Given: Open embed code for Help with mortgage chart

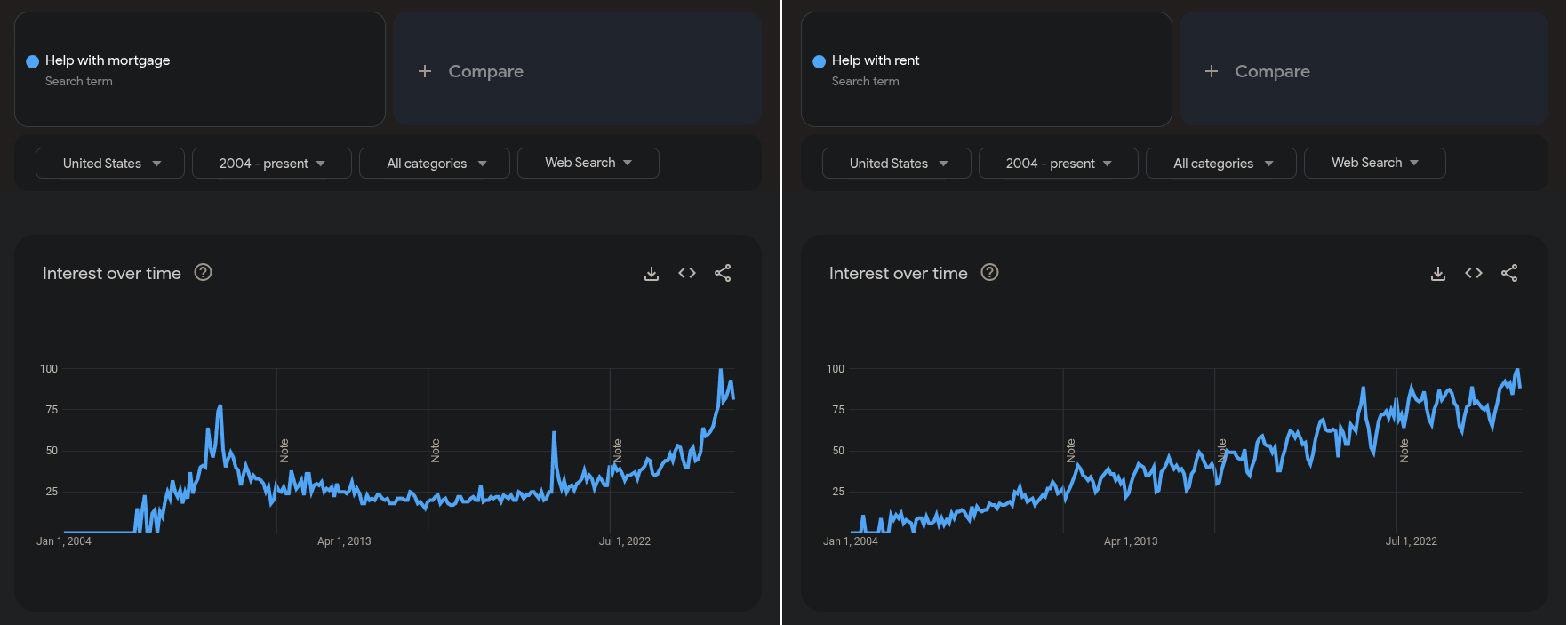Looking at the screenshot, I should 687,273.
